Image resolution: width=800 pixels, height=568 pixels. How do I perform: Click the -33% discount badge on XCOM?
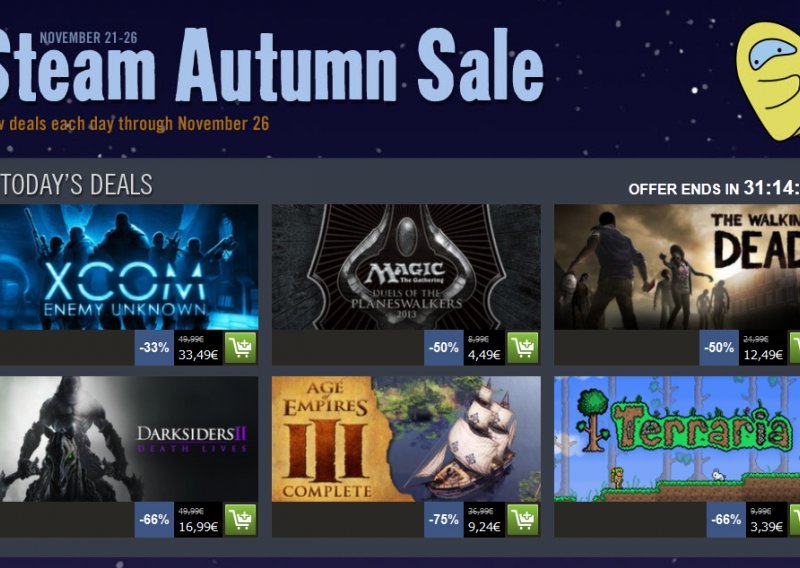[154, 348]
